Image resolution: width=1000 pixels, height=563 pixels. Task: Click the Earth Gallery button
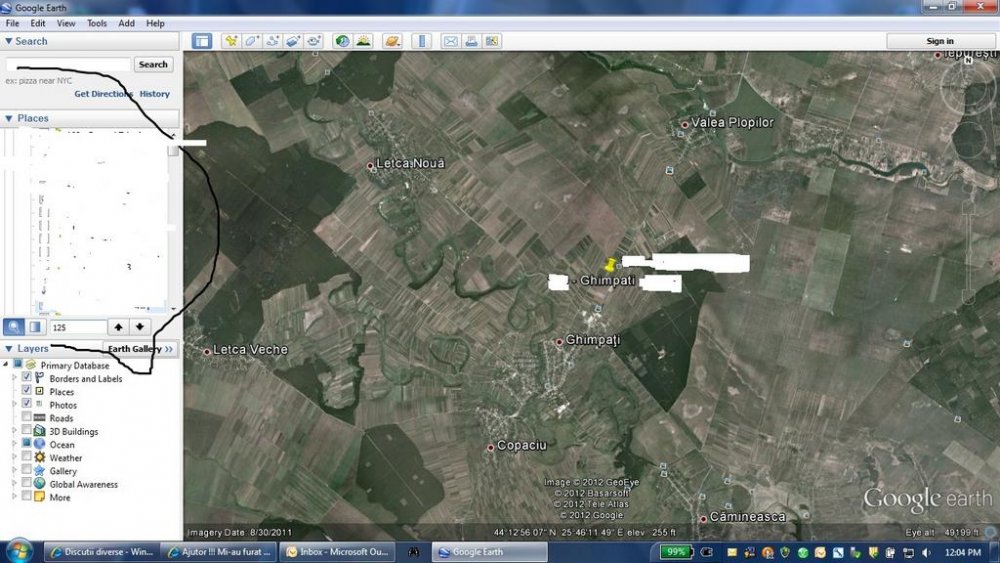point(140,349)
